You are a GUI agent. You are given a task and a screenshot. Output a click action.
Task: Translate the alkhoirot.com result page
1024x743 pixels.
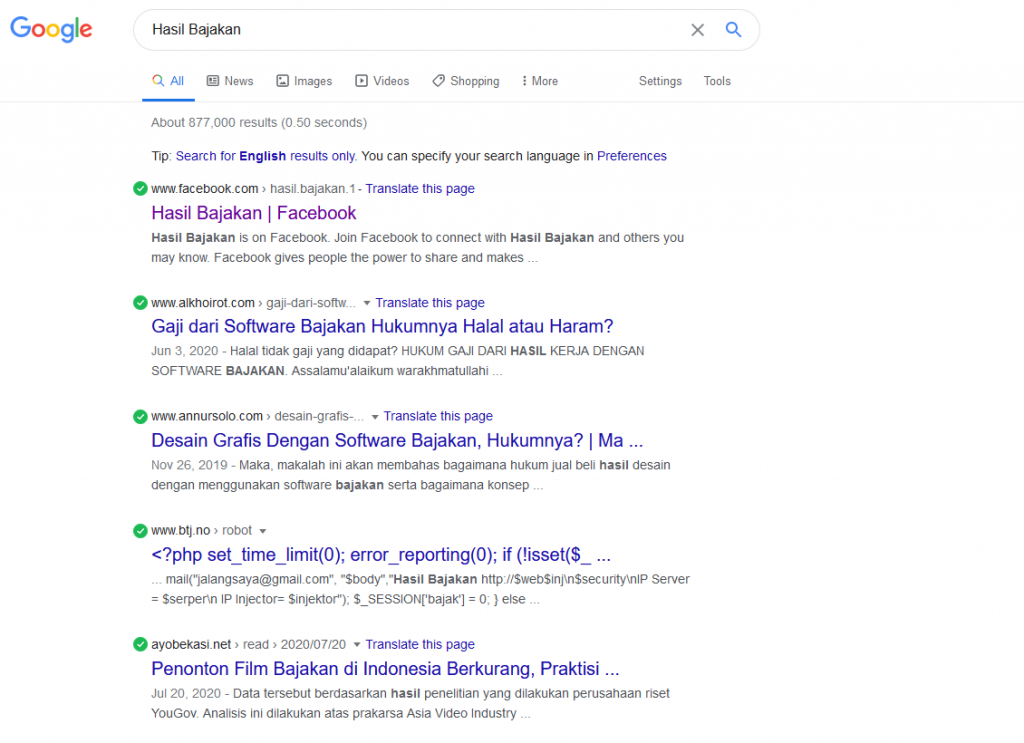click(430, 303)
